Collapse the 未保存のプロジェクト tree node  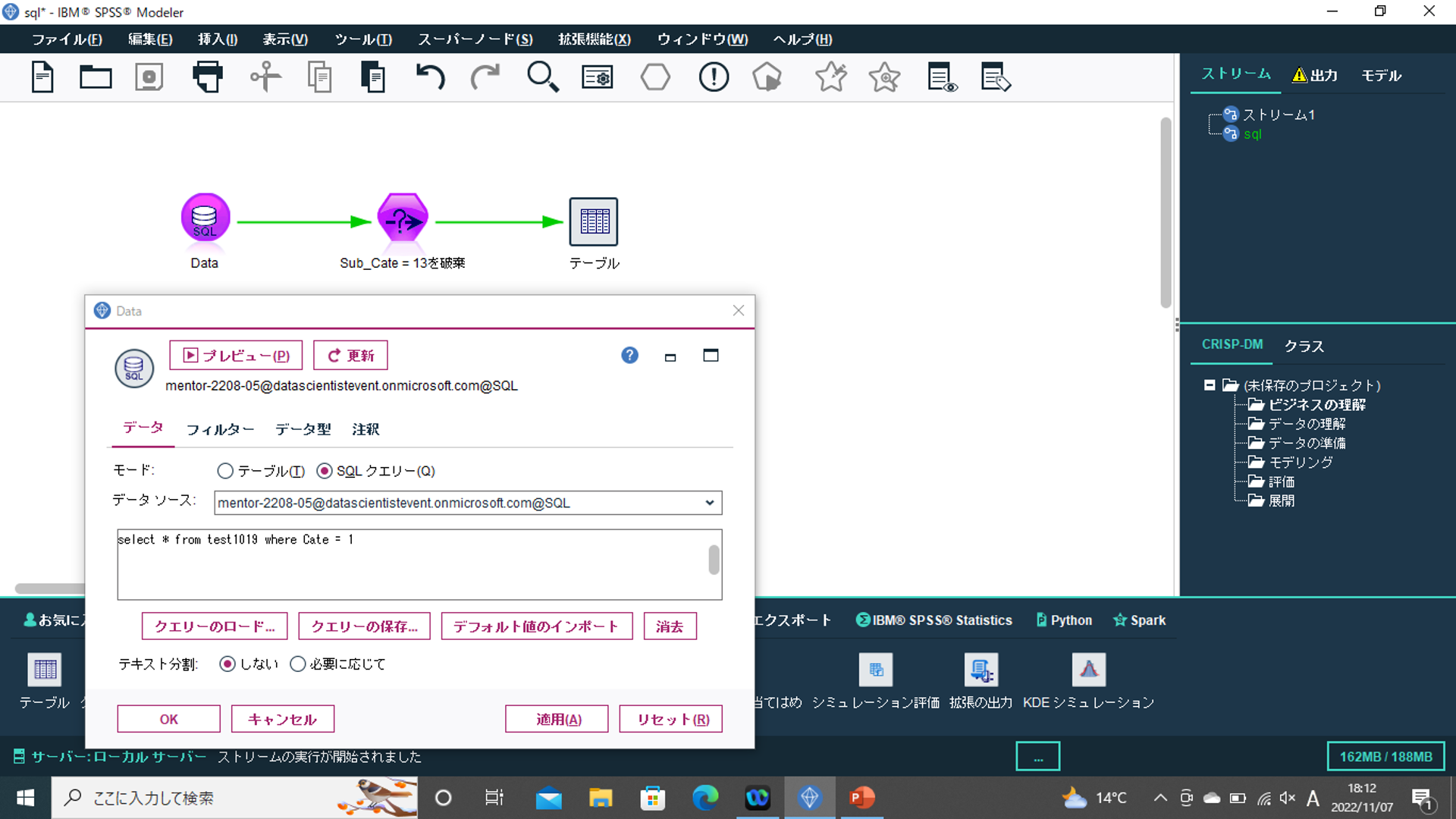pos(1210,385)
